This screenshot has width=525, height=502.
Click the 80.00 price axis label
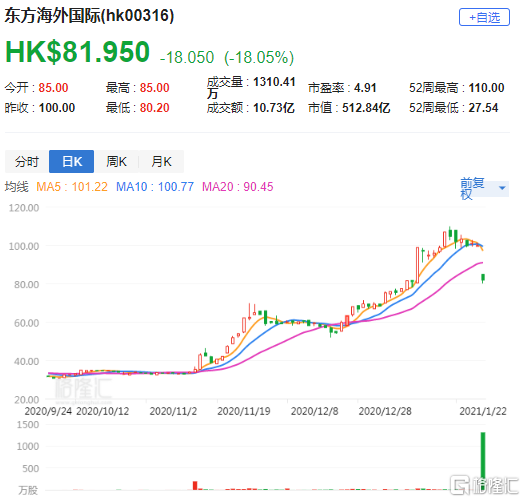click(x=26, y=285)
